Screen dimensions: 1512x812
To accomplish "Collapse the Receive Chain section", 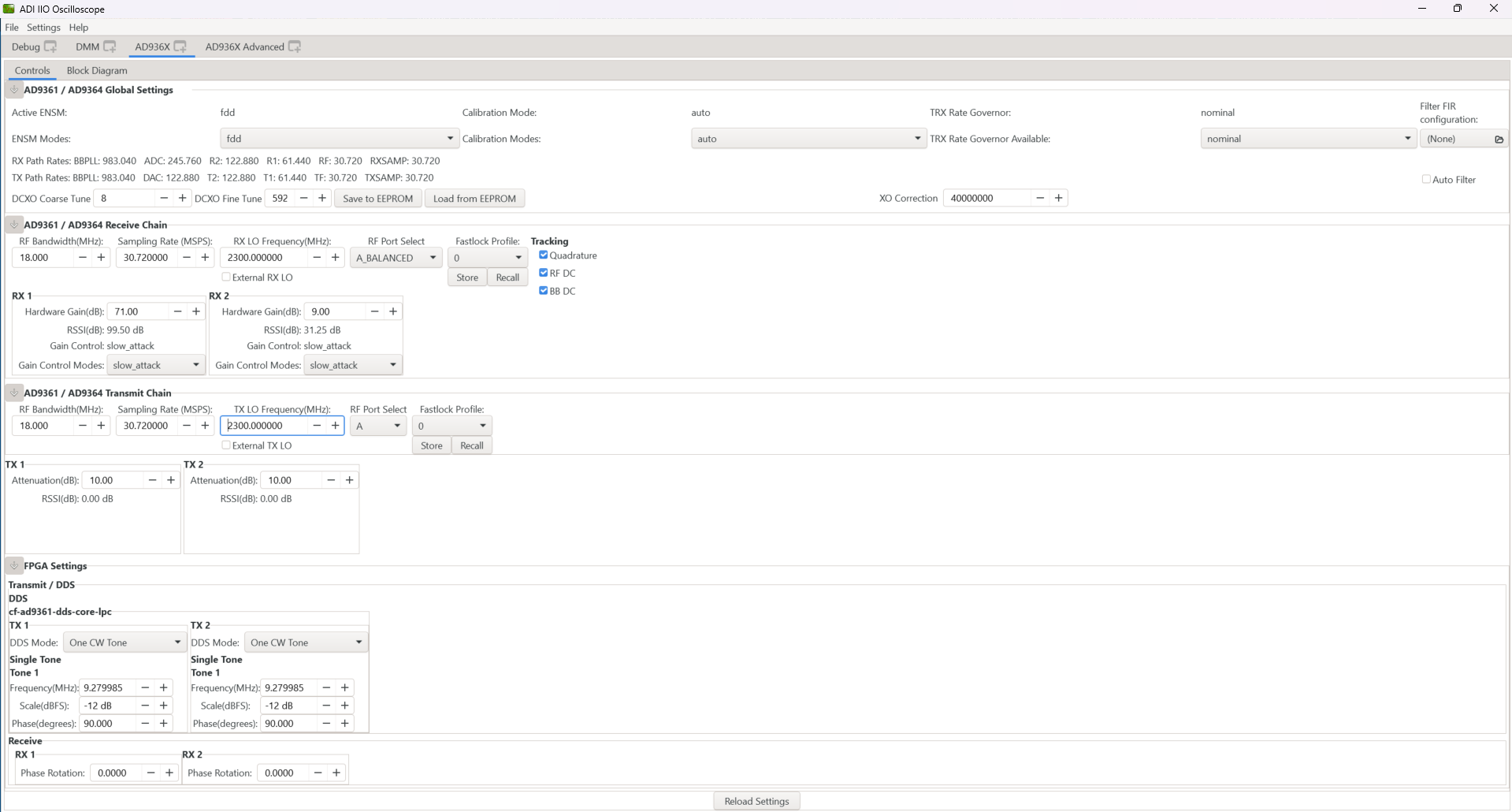I will coord(14,225).
